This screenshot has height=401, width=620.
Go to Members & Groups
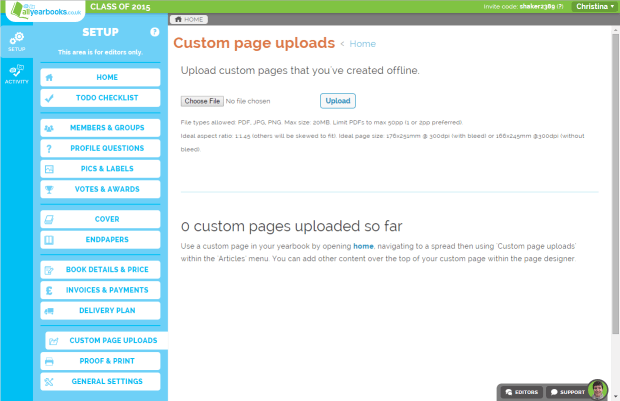tap(100, 128)
